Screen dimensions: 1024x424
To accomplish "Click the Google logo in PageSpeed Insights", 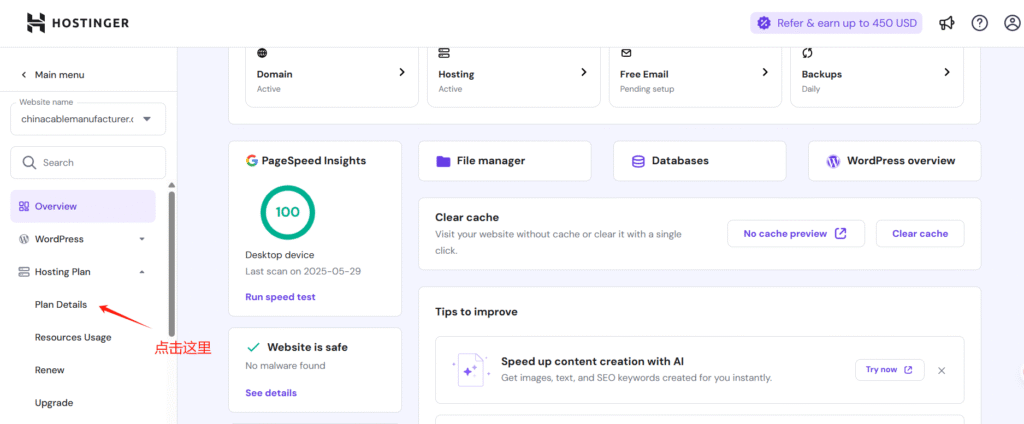I will (251, 161).
